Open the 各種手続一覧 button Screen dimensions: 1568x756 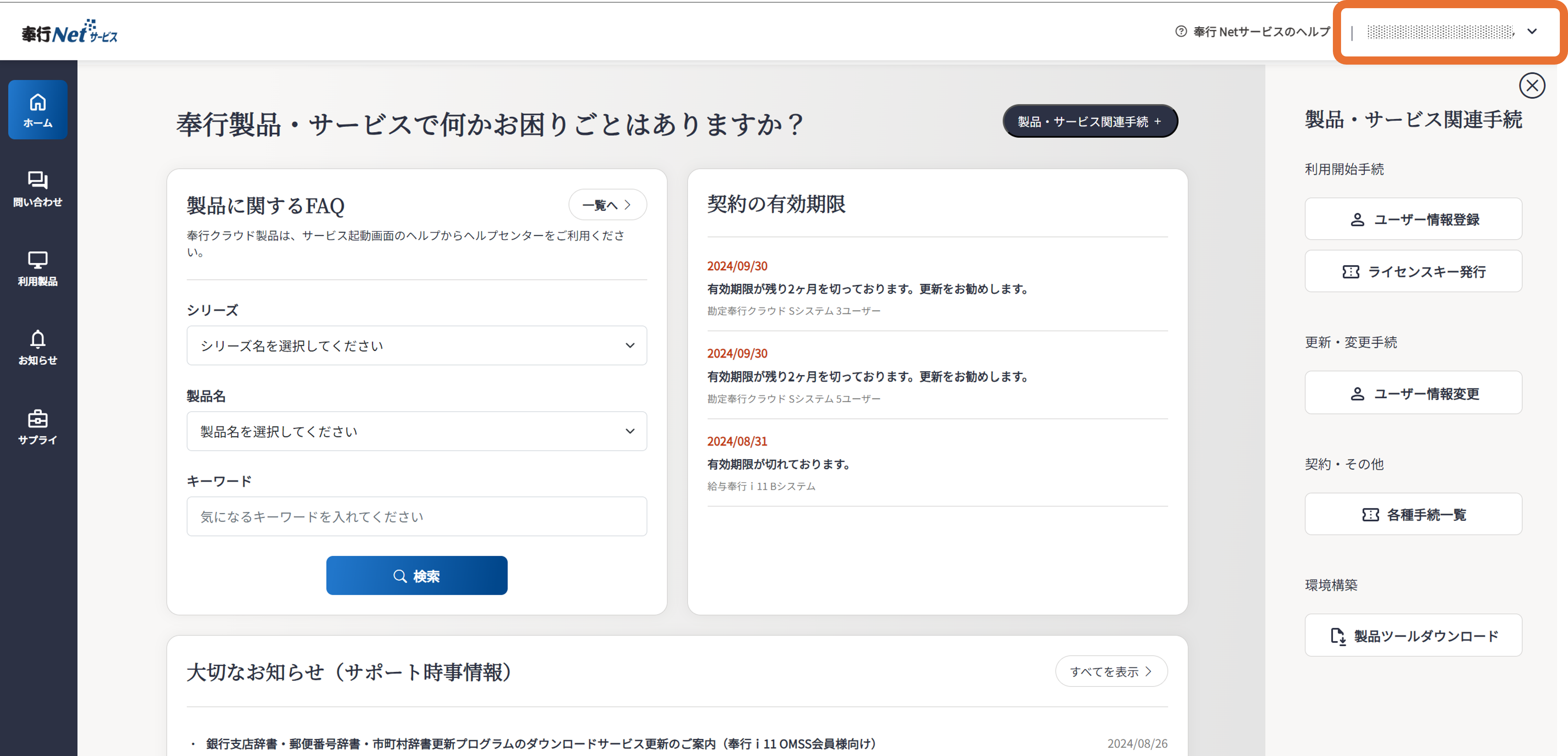[1413, 514]
